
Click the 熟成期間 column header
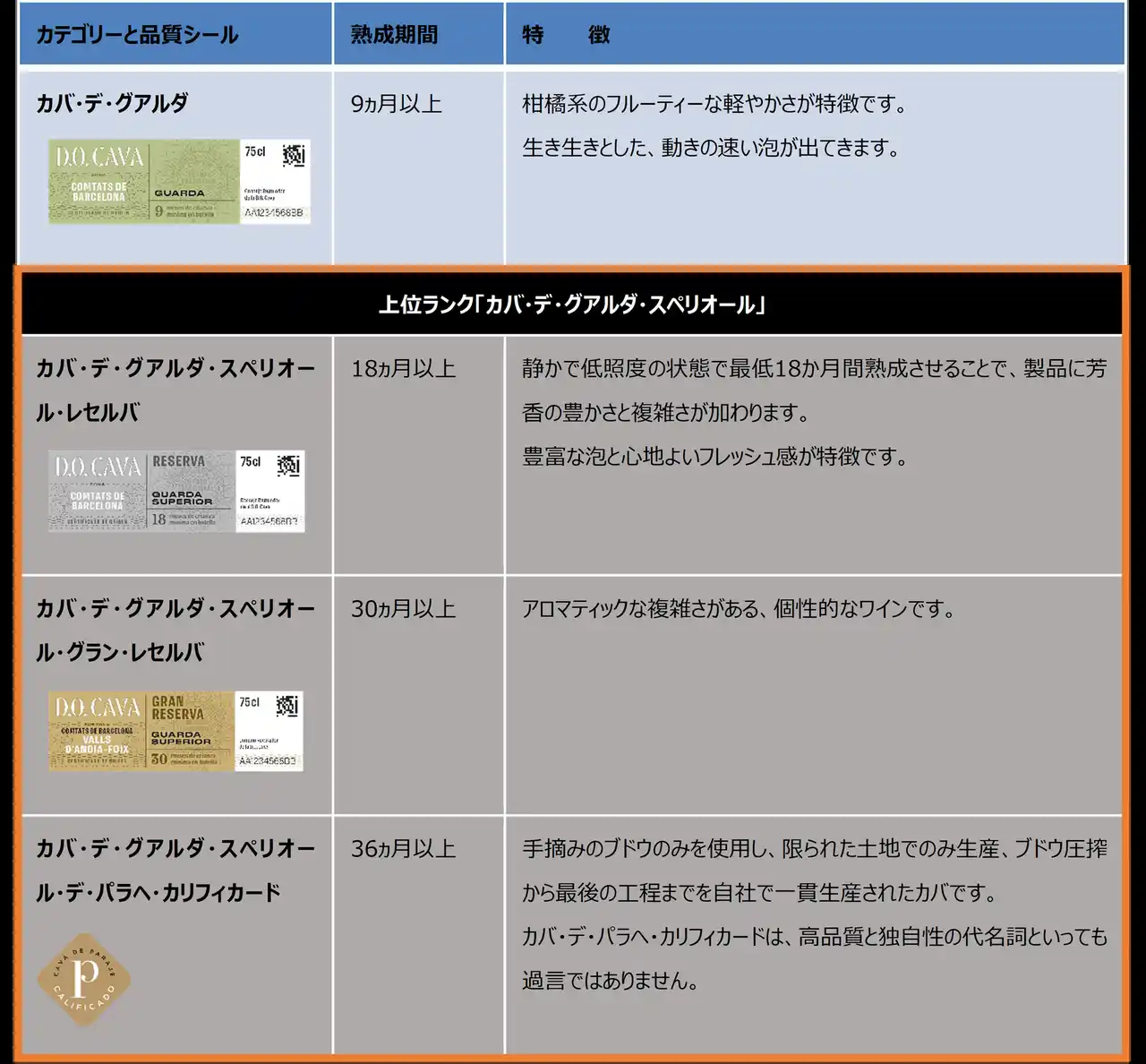pyautogui.click(x=394, y=35)
